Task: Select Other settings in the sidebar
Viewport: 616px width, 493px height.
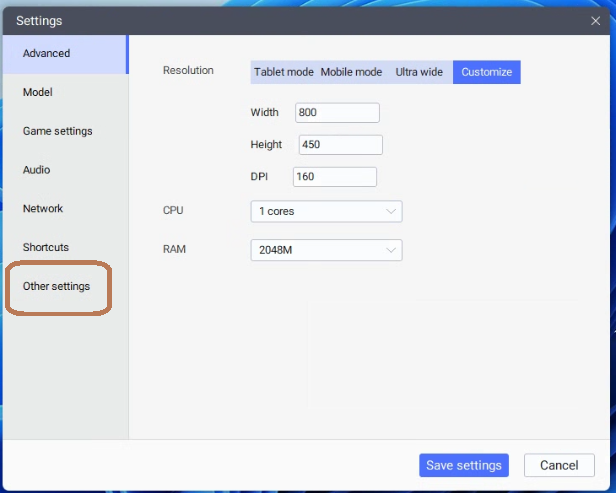Action: coord(57,286)
